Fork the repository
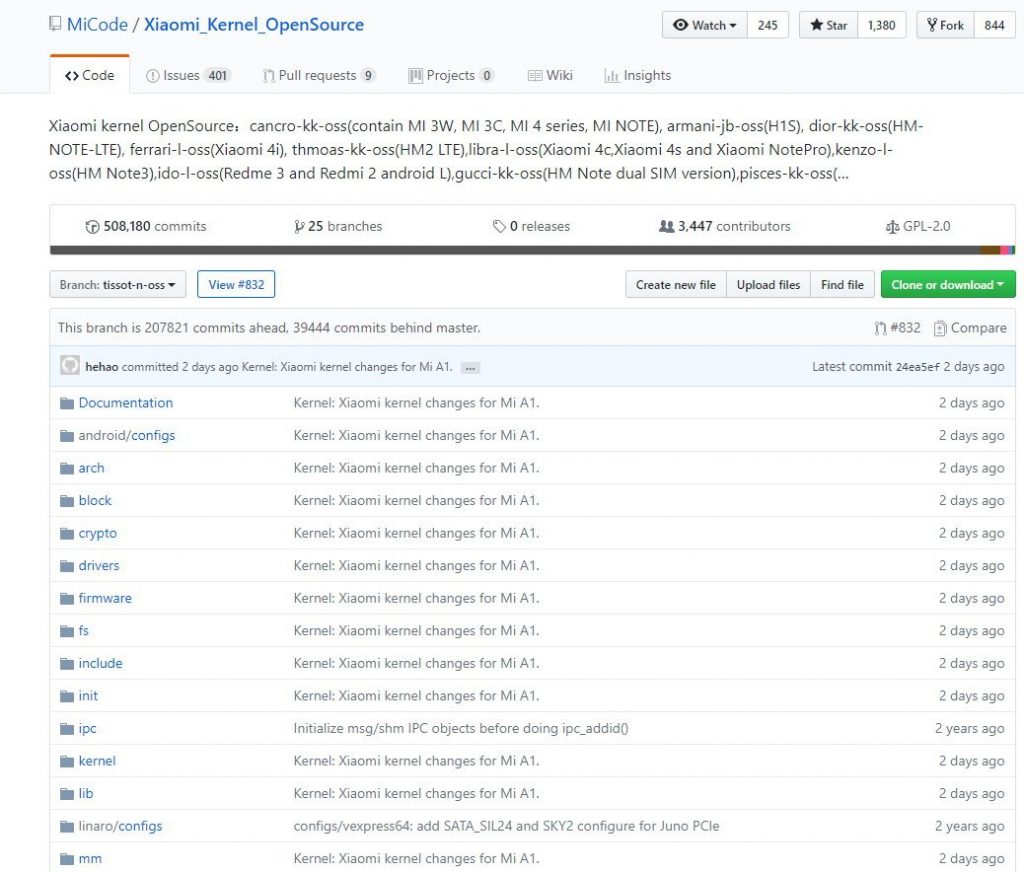This screenshot has height=872, width=1024. click(946, 25)
